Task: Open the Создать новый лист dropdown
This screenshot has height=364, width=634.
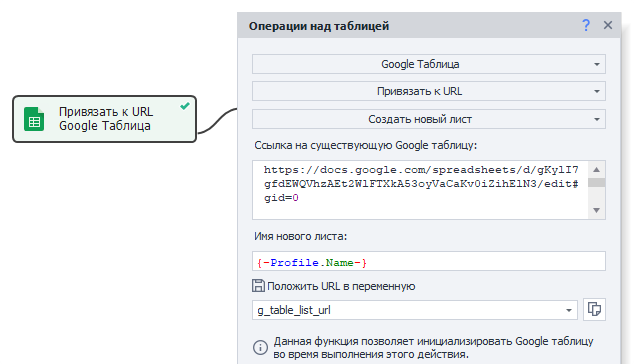Action: click(429, 119)
